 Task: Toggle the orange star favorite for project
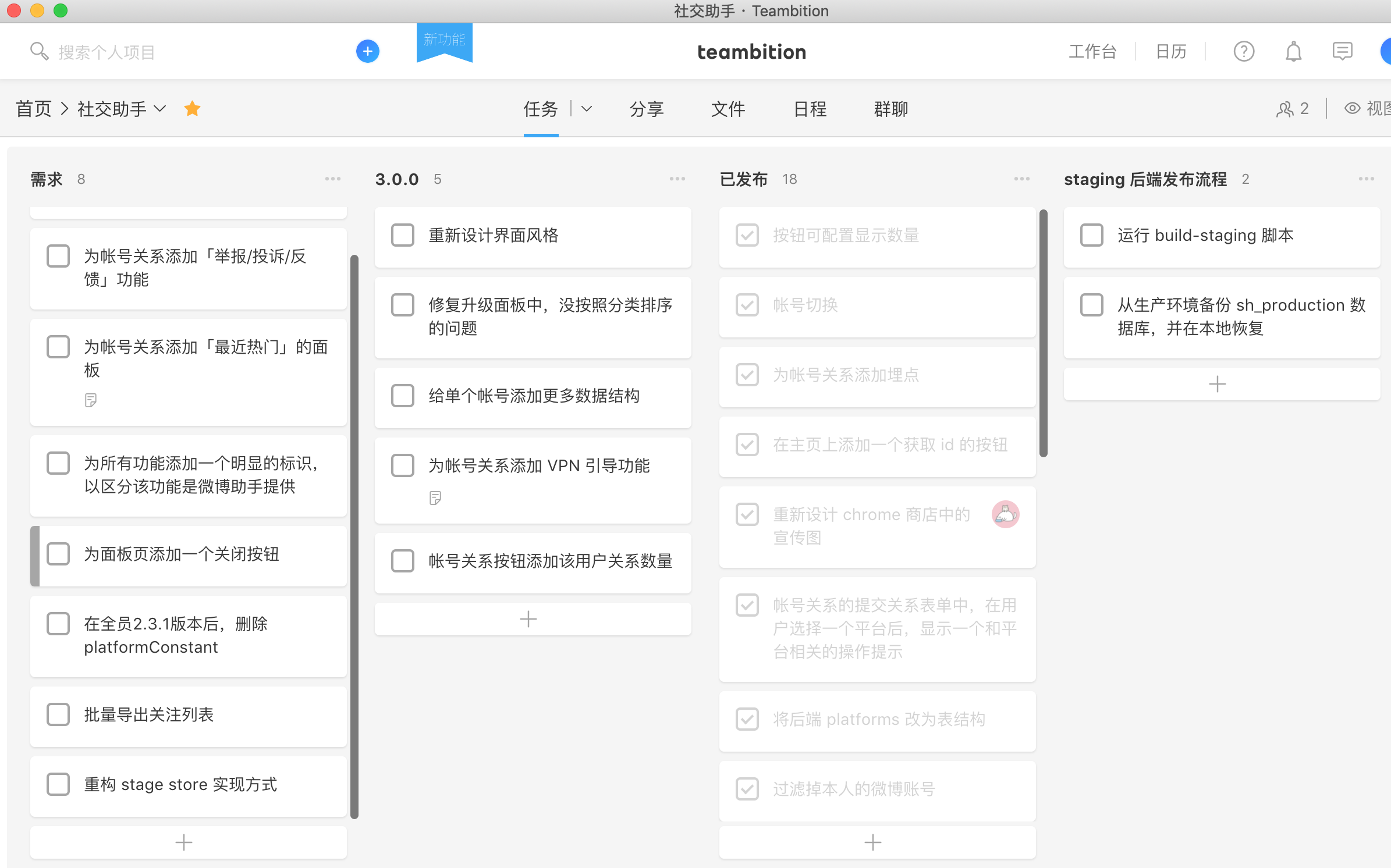(x=192, y=109)
